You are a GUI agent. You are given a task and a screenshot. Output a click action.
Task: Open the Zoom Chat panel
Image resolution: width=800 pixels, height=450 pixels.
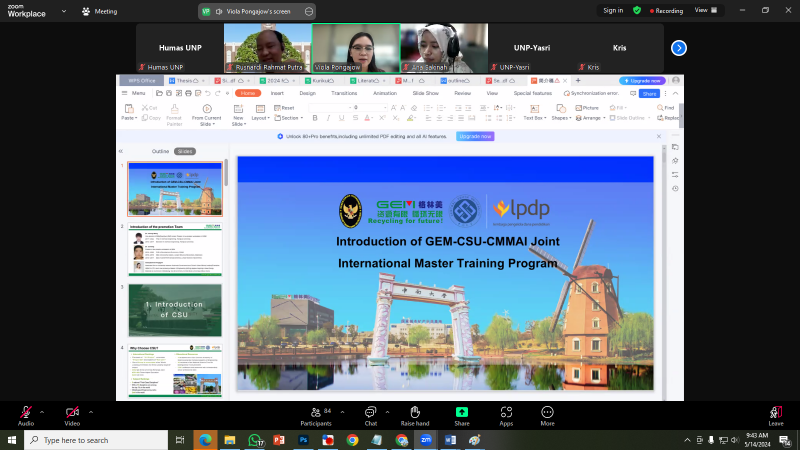[x=370, y=416]
